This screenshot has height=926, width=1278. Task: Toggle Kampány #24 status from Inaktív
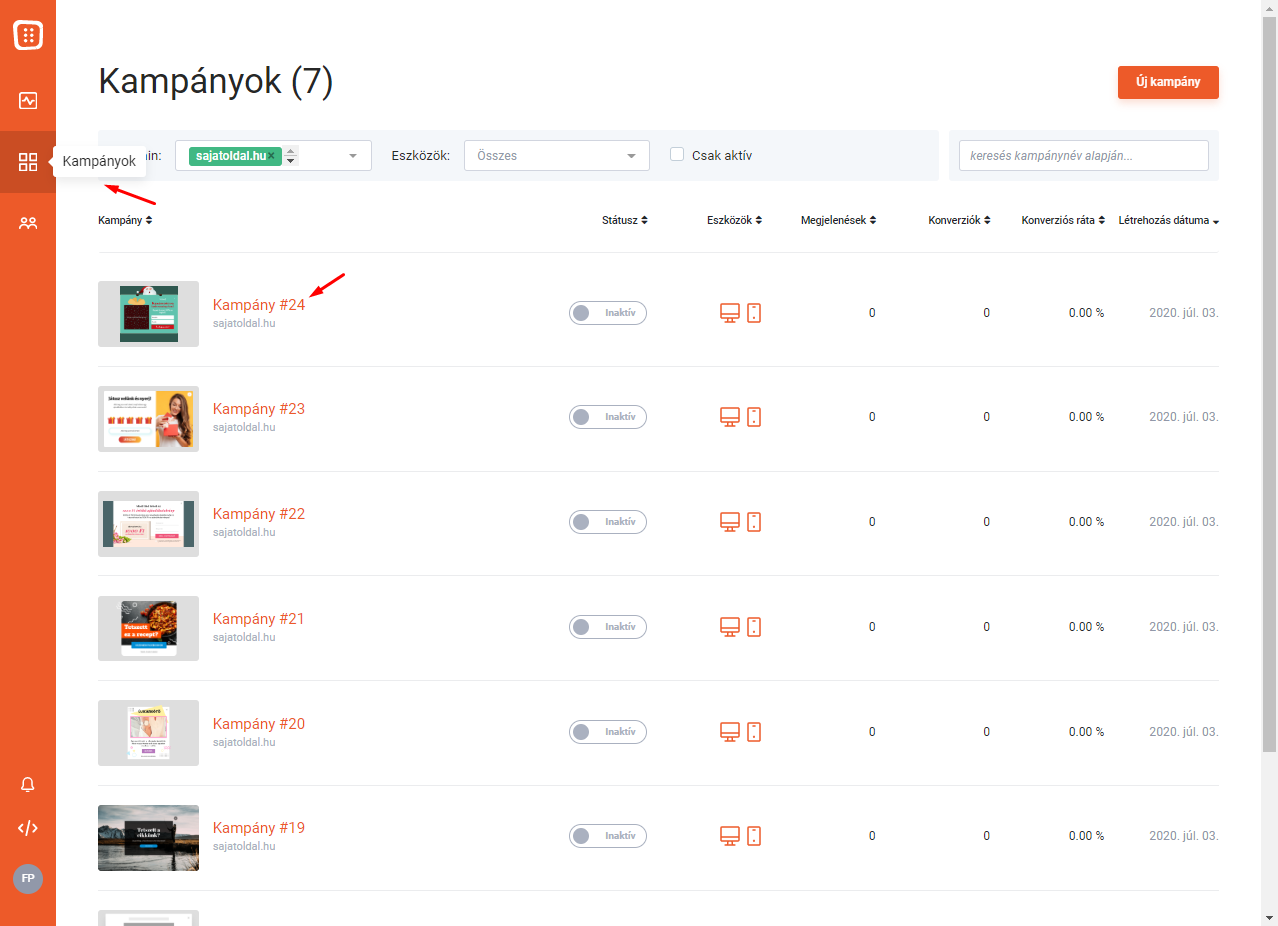[607, 313]
